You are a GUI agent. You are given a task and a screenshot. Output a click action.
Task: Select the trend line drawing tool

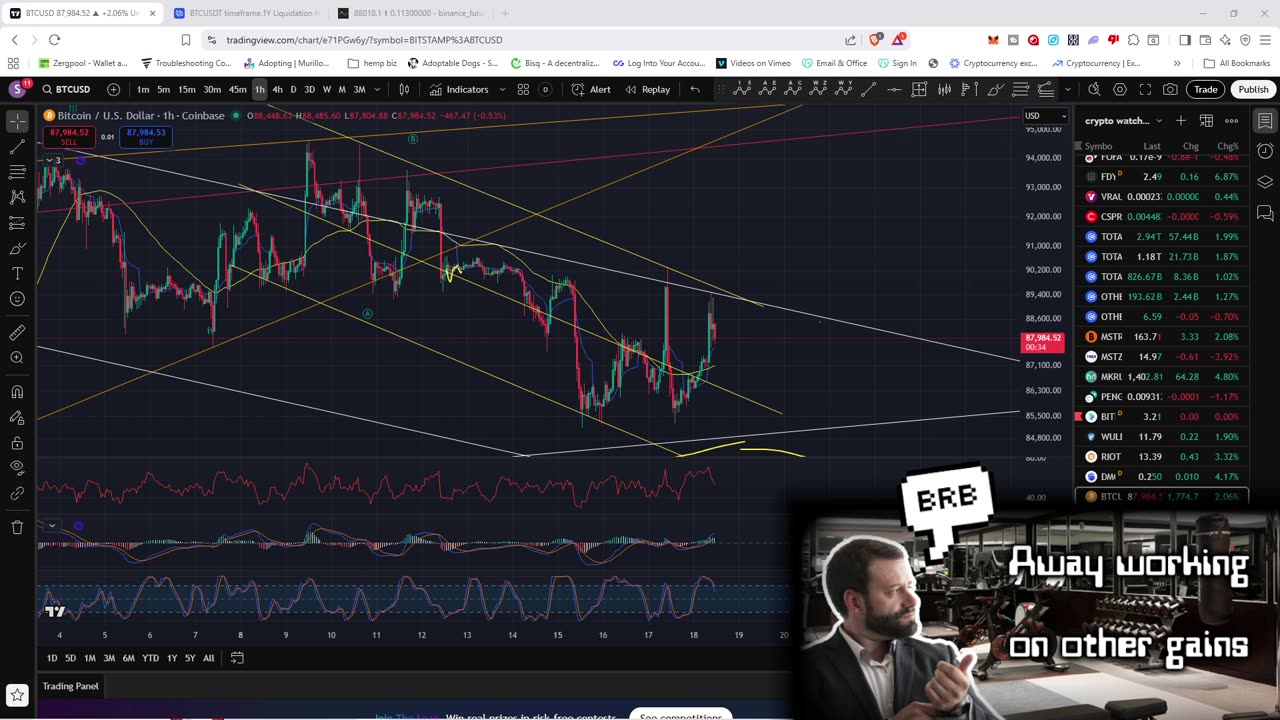click(17, 147)
